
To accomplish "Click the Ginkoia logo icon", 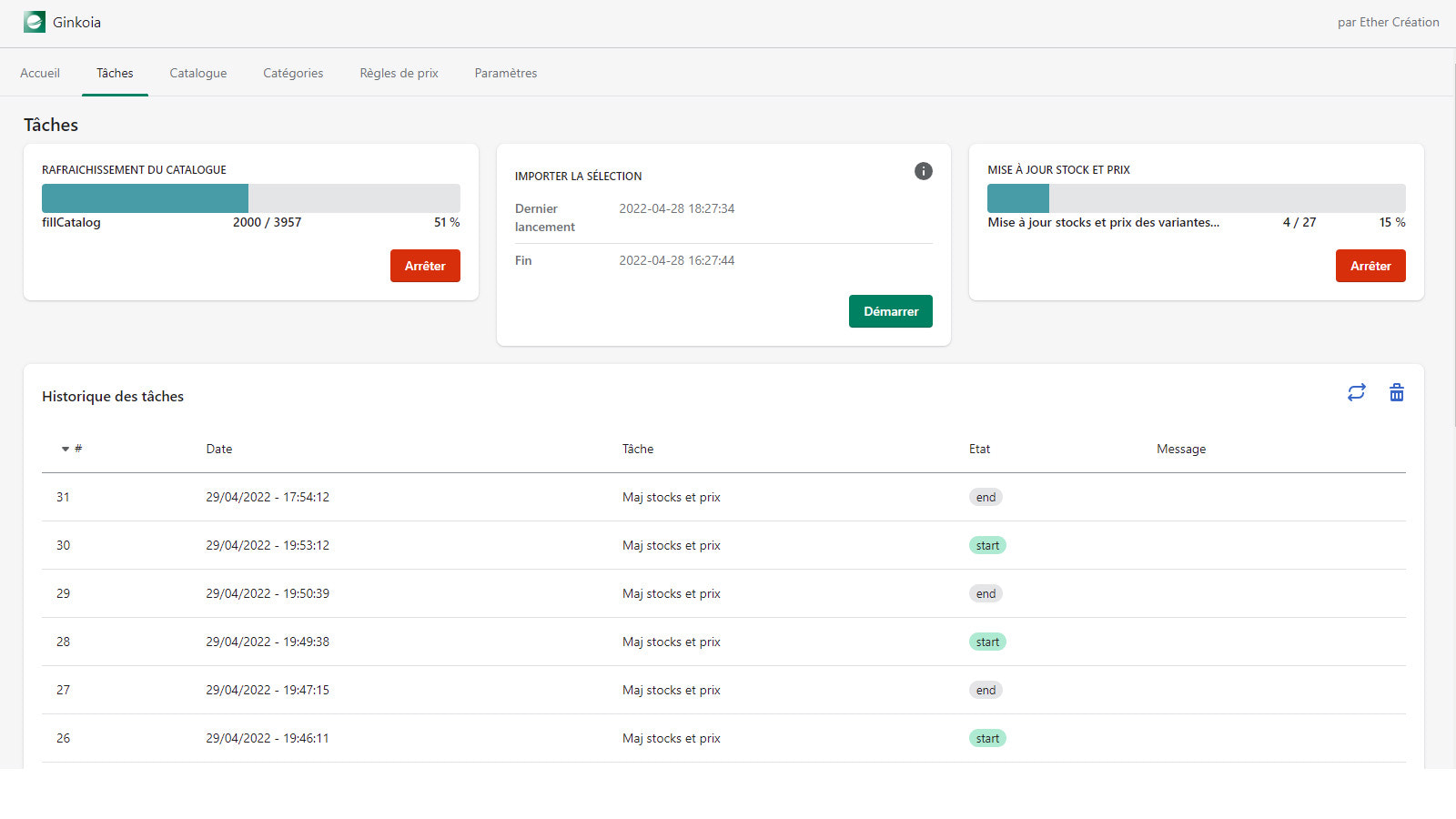I will (35, 22).
